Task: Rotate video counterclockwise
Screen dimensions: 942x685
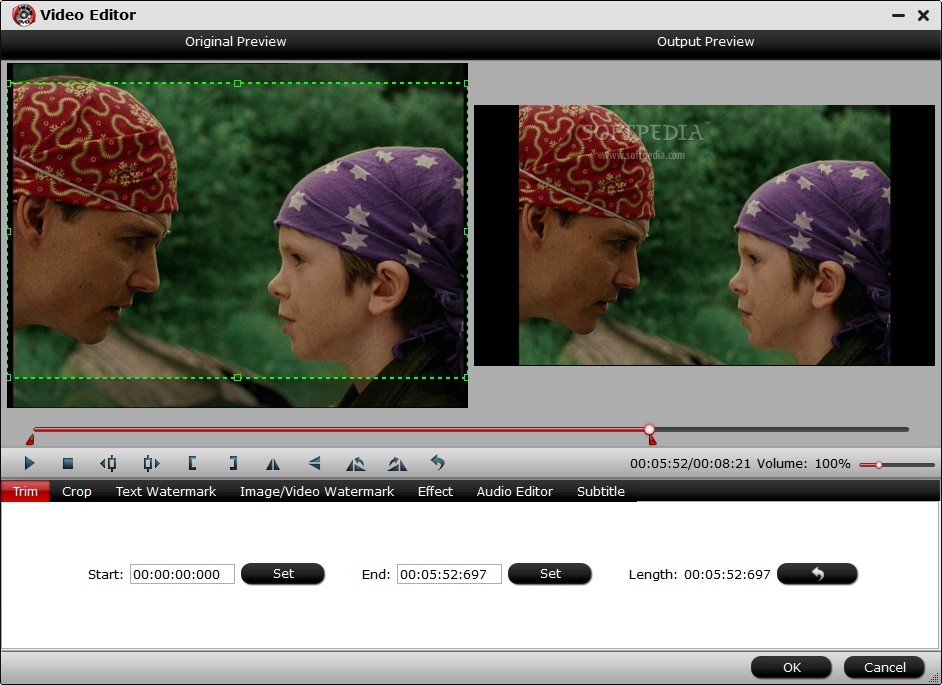Action: coord(356,463)
